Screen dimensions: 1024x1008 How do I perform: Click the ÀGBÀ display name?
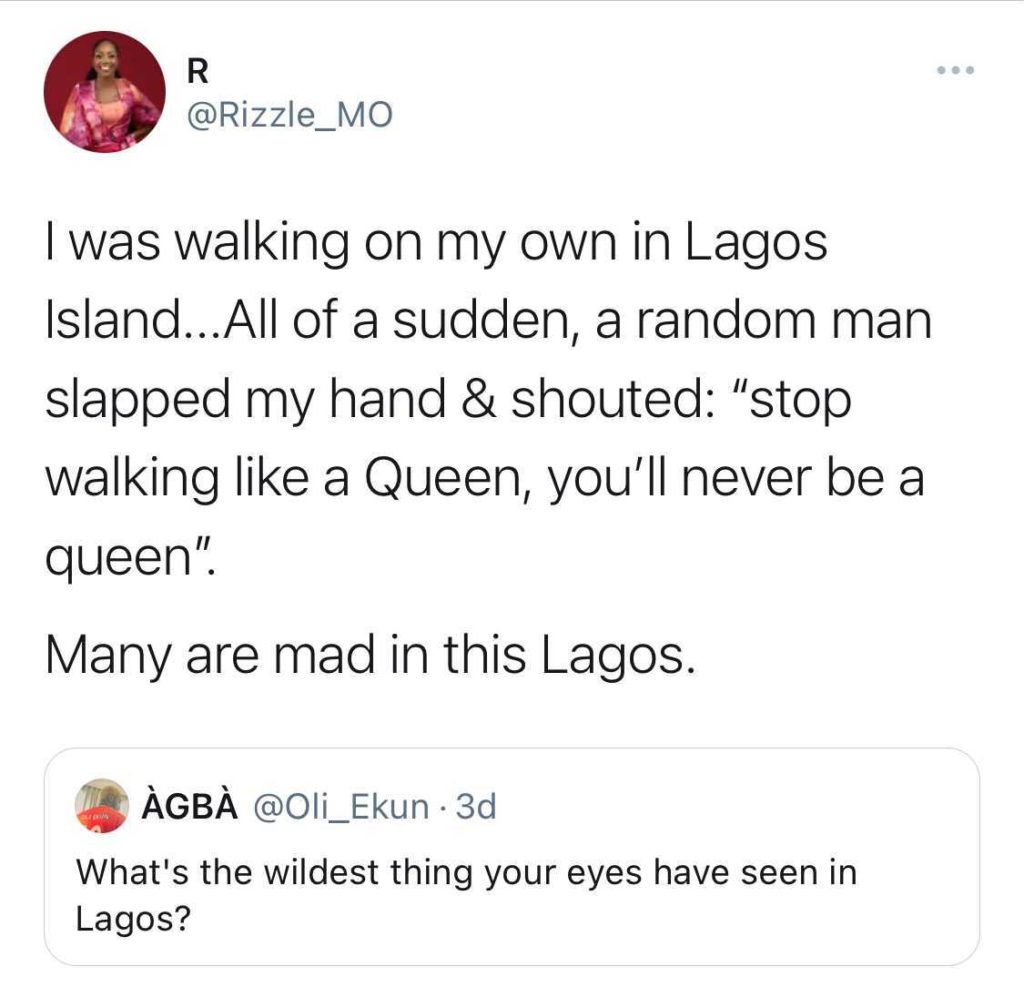191,806
